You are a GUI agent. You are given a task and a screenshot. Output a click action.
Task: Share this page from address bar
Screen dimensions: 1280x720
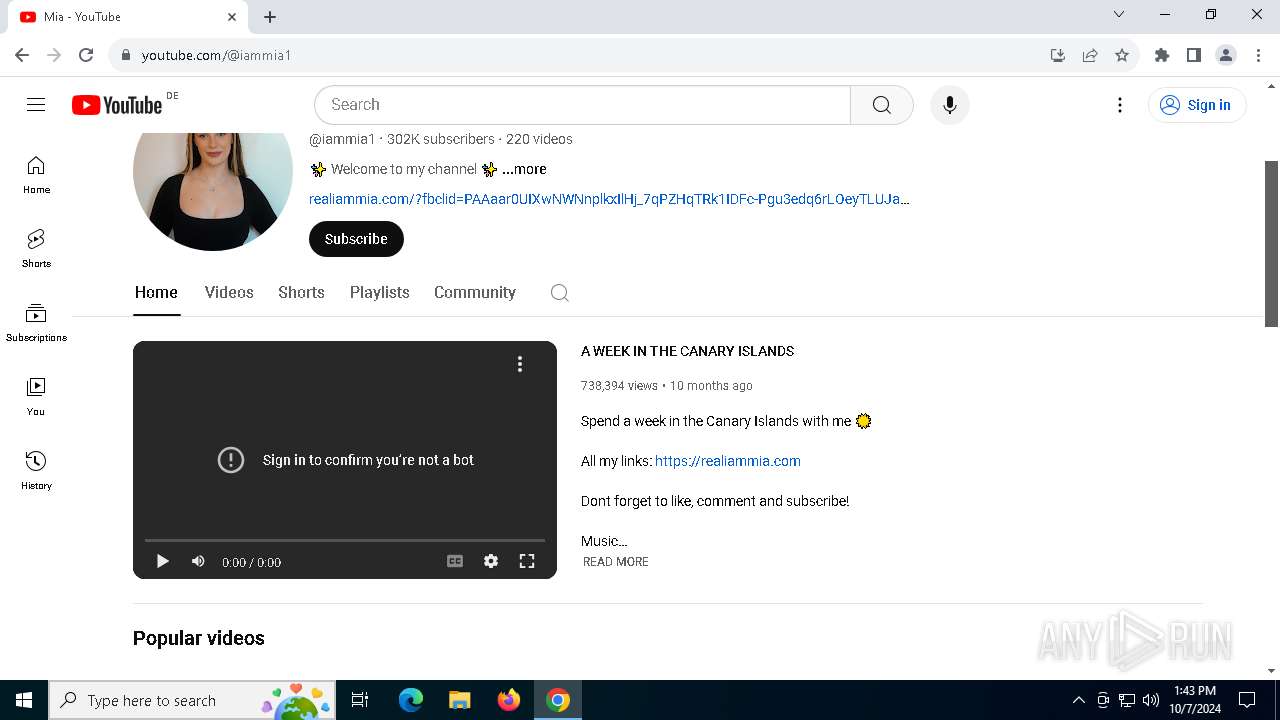pyautogui.click(x=1090, y=55)
